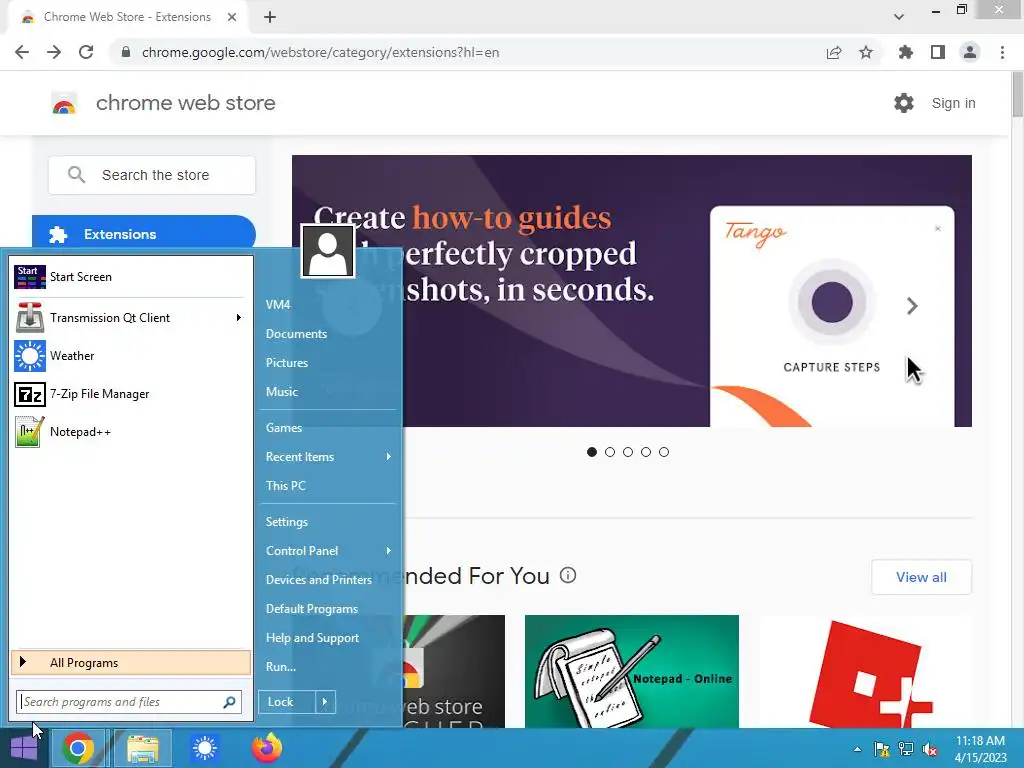
Task: Open the Extensions puzzle icon in Chrome toolbar
Action: pos(906,52)
